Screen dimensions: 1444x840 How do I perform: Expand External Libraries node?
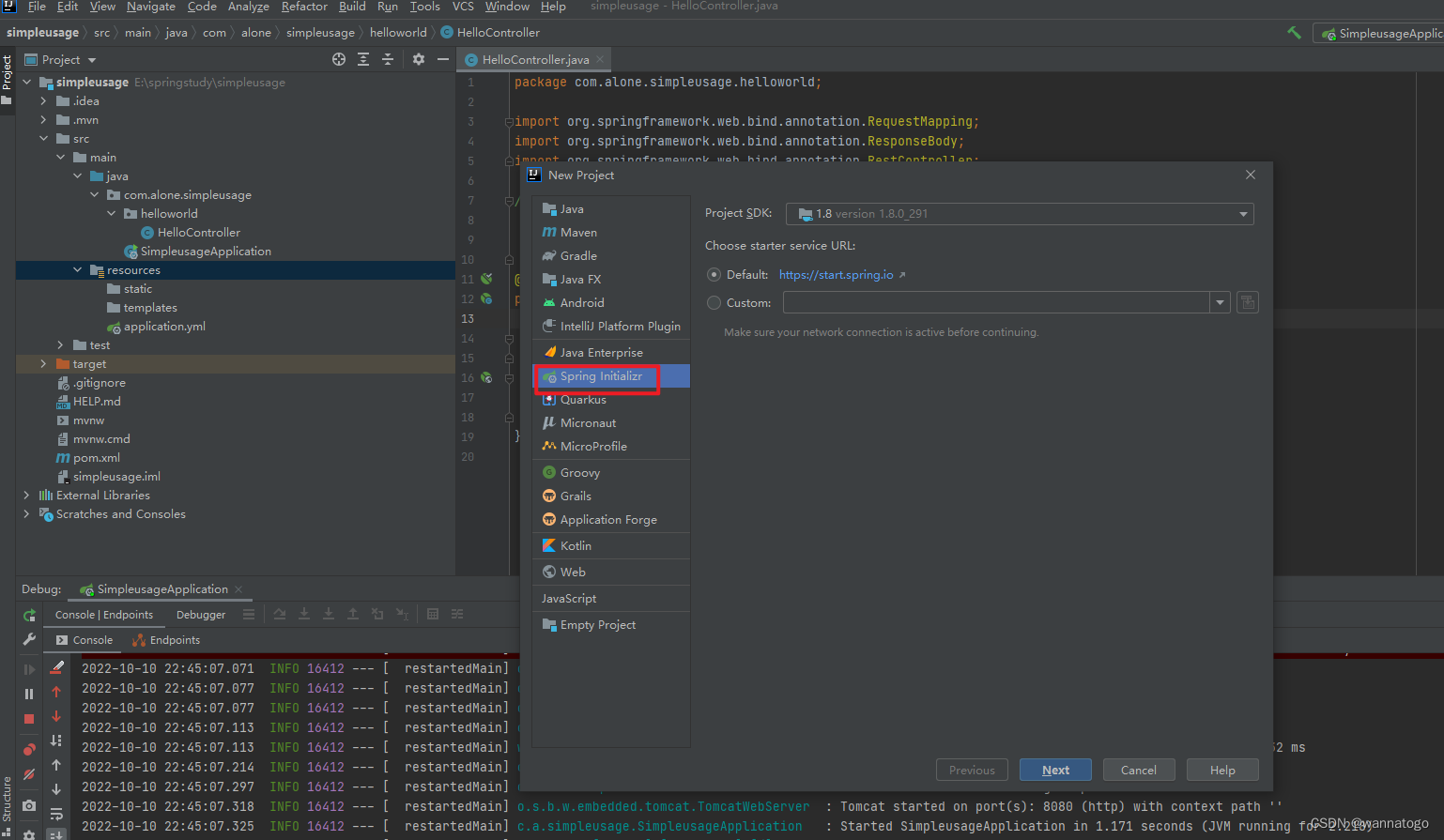26,496
